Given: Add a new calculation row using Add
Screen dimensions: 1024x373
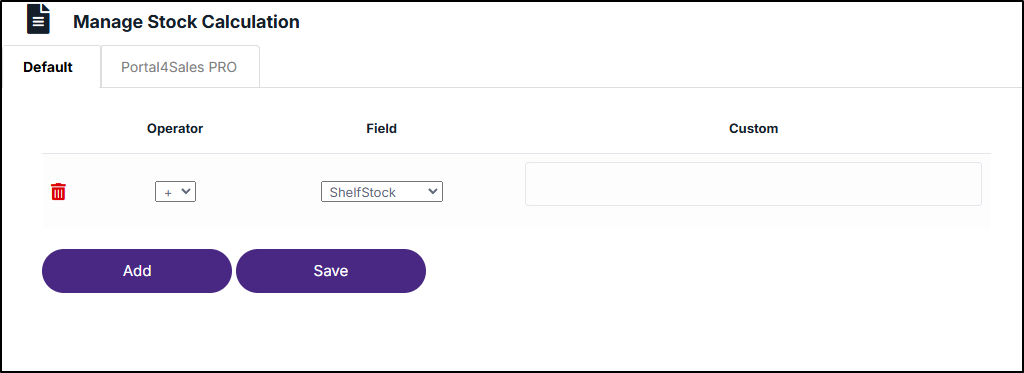Looking at the screenshot, I should (136, 270).
